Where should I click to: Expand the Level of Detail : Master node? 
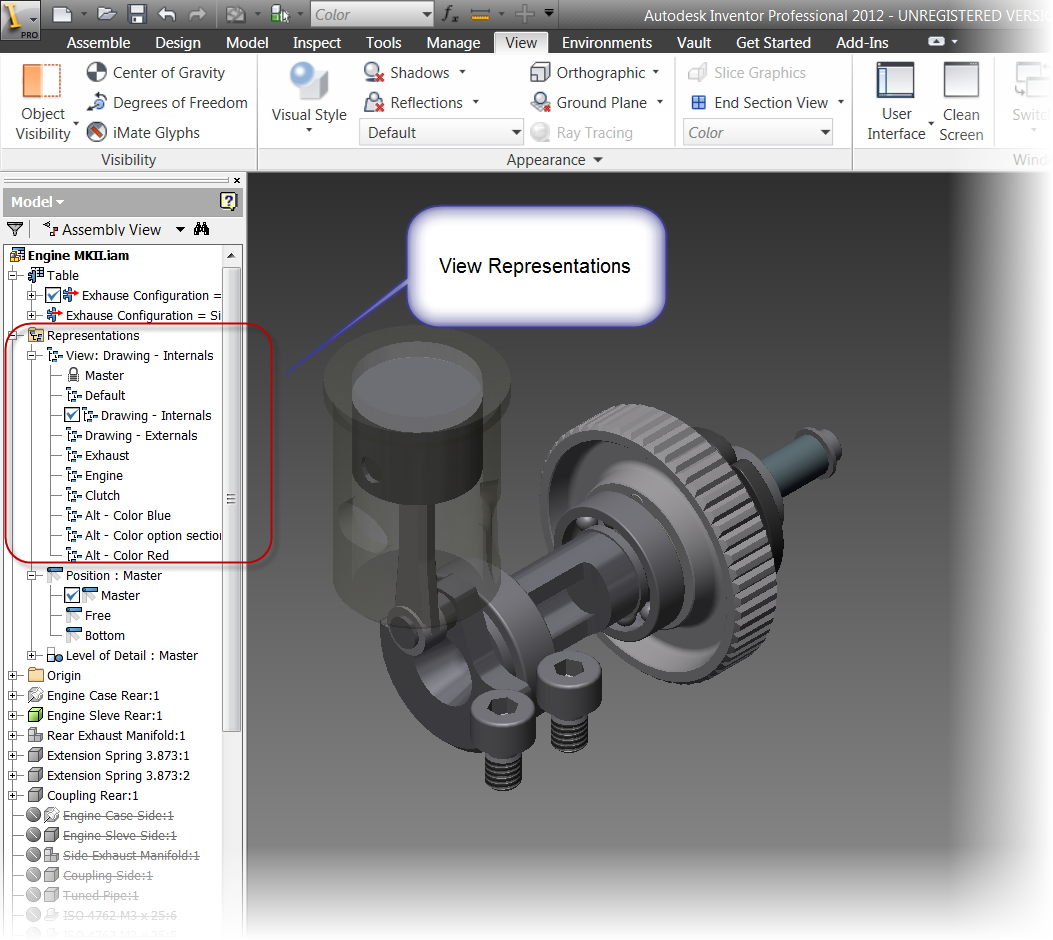pos(32,655)
